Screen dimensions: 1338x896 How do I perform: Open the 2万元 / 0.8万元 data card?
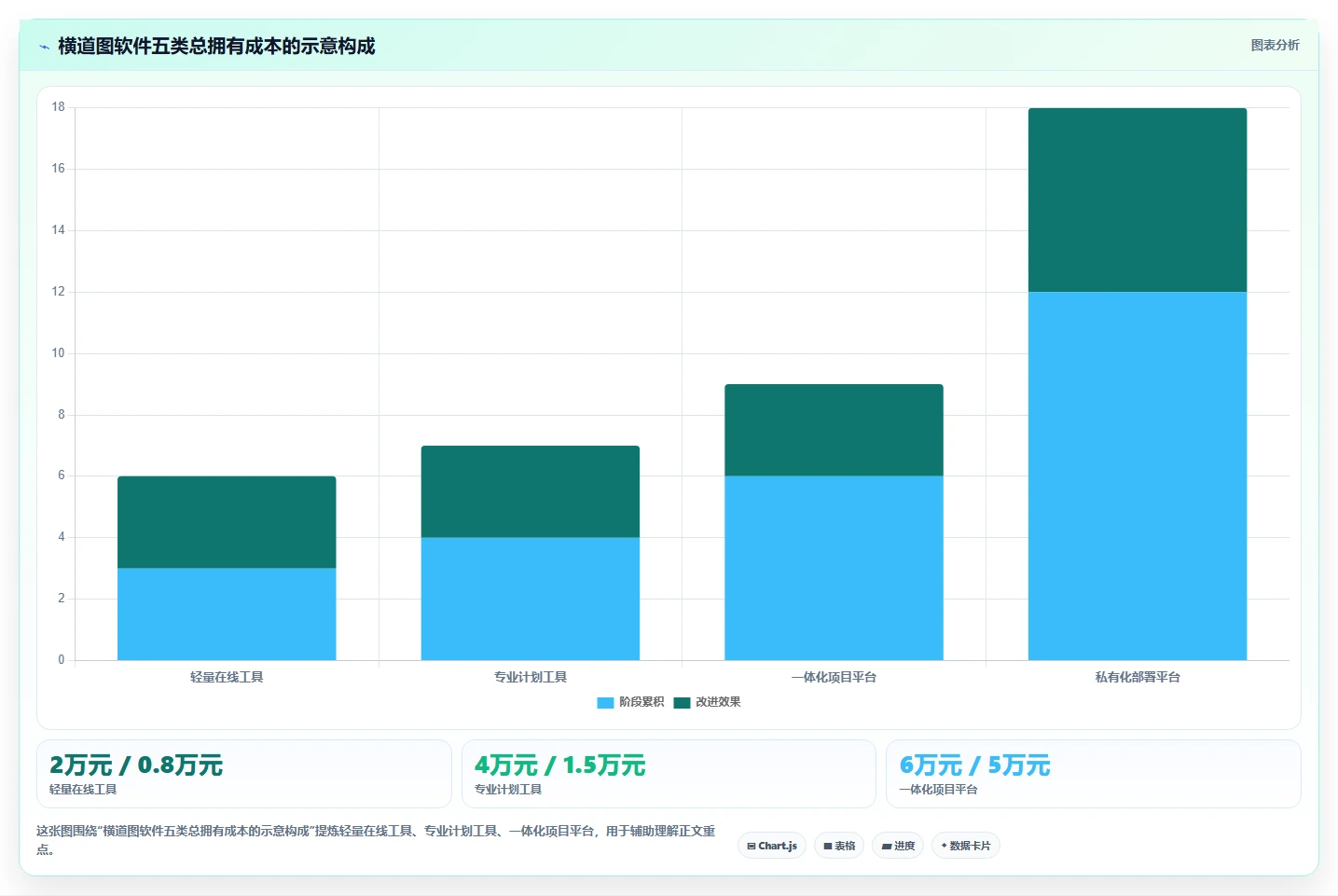244,774
